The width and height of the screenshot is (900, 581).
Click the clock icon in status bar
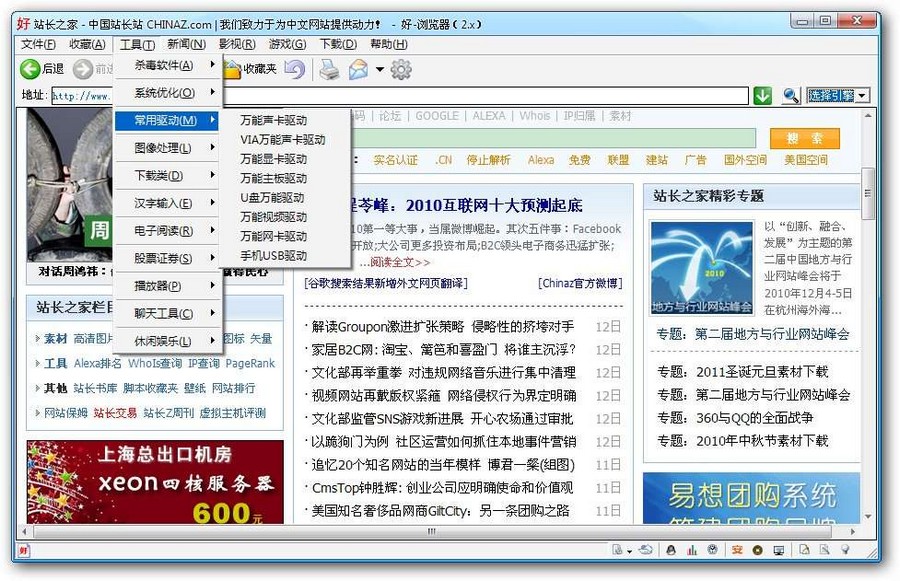pyautogui.click(x=712, y=549)
